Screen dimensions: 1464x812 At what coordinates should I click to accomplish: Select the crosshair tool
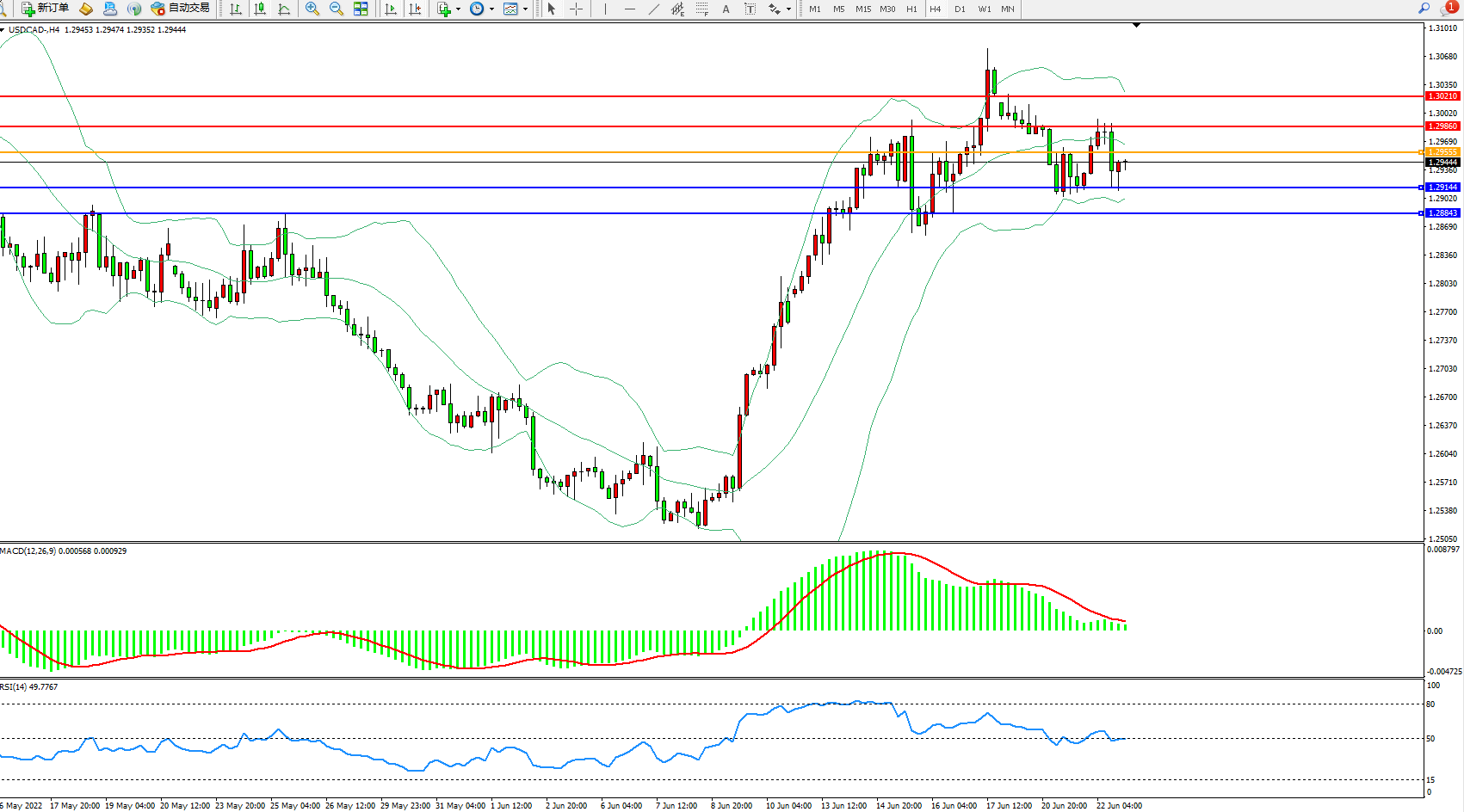[x=577, y=9]
